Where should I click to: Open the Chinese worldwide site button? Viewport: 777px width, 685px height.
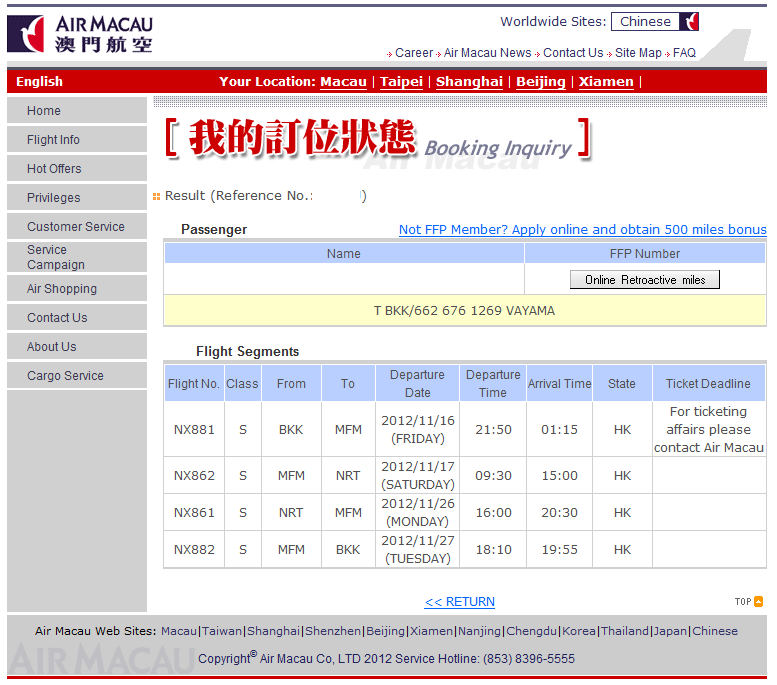(x=655, y=21)
